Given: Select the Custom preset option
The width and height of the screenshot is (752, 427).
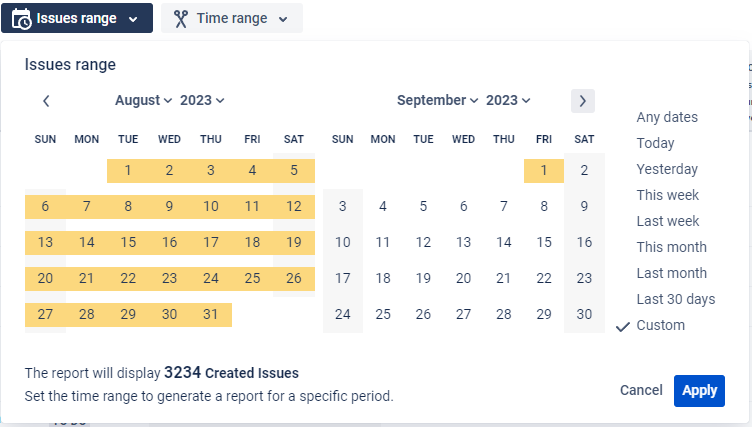Looking at the screenshot, I should coord(660,325).
